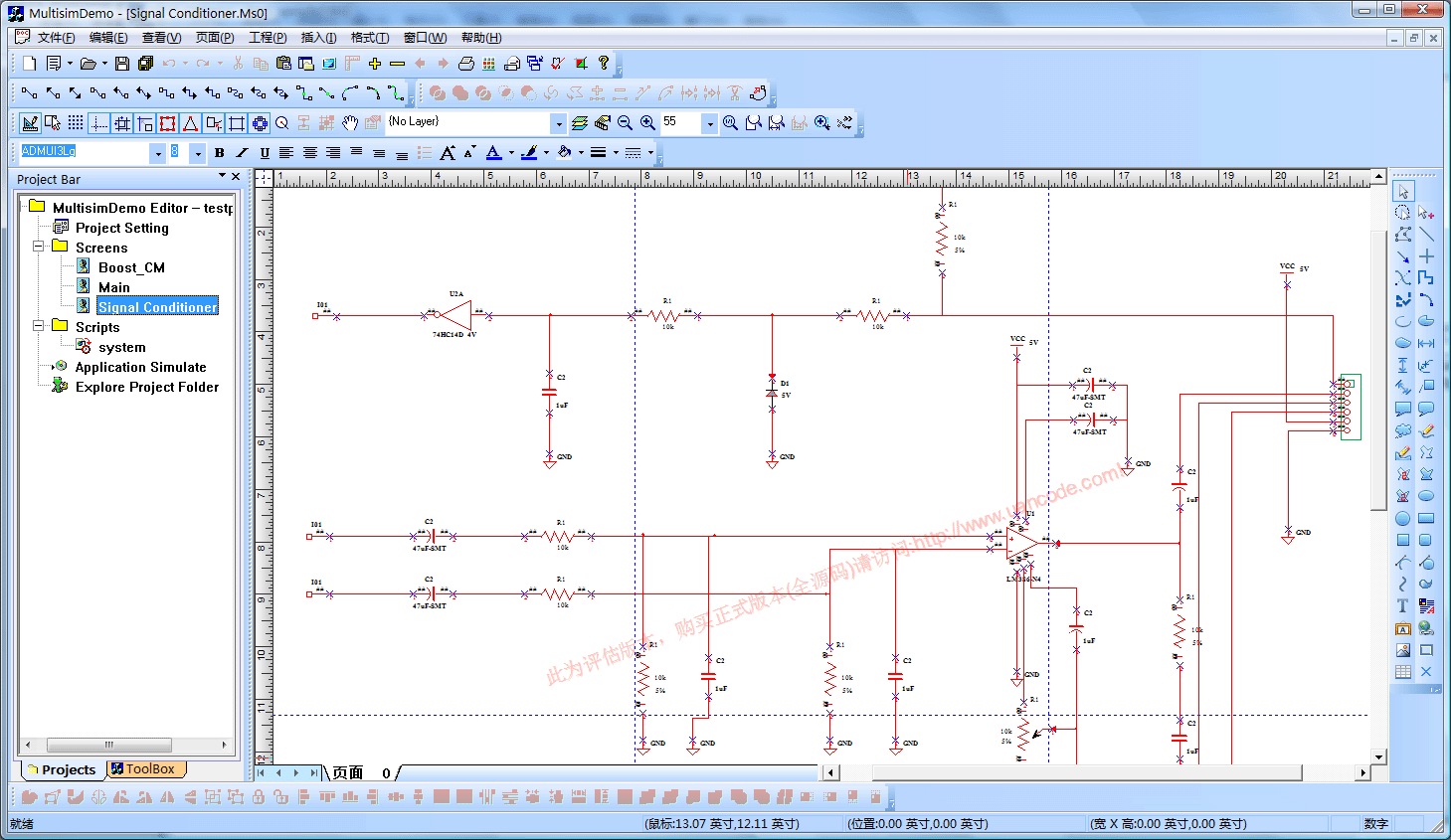Open Boost_CM screen in project tree
Image resolution: width=1451 pixels, height=840 pixels.
coord(131,267)
